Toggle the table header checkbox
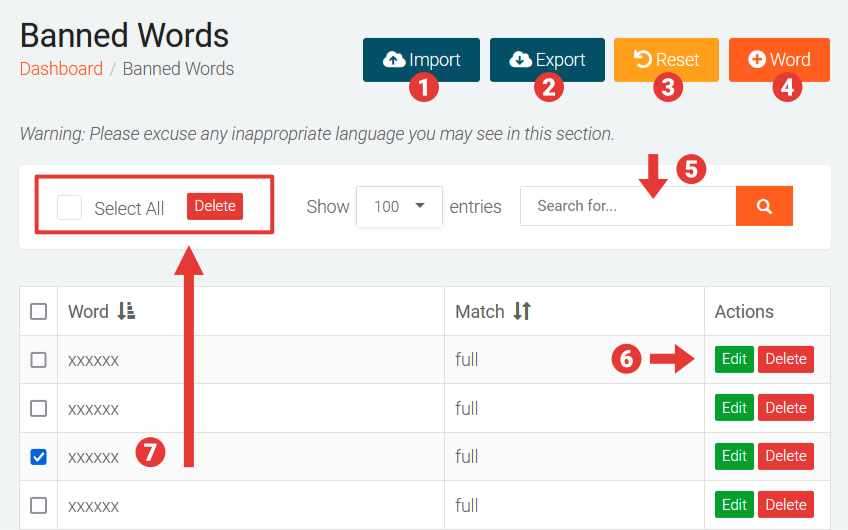Image resolution: width=848 pixels, height=530 pixels. tap(39, 312)
